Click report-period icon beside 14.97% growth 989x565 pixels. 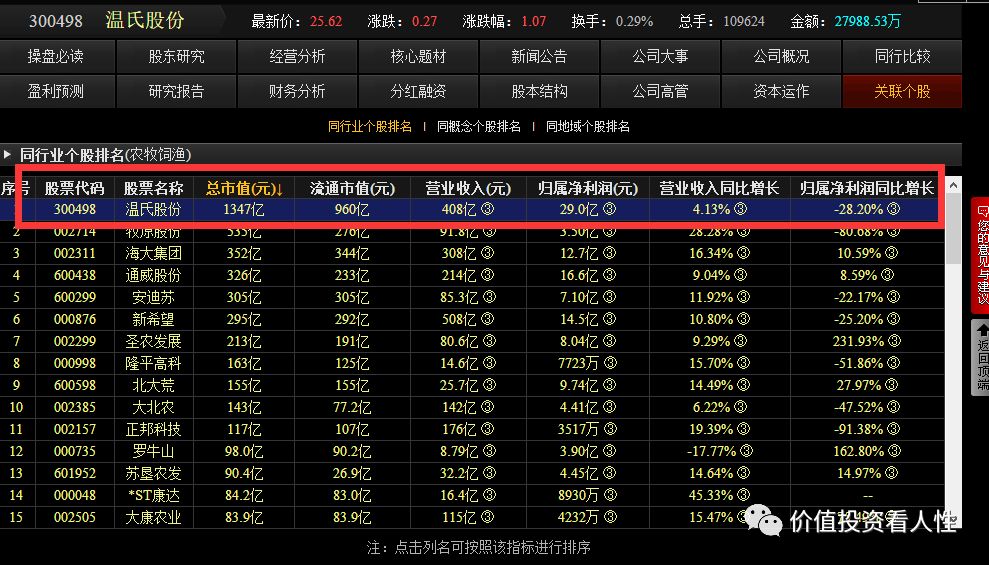click(x=891, y=474)
